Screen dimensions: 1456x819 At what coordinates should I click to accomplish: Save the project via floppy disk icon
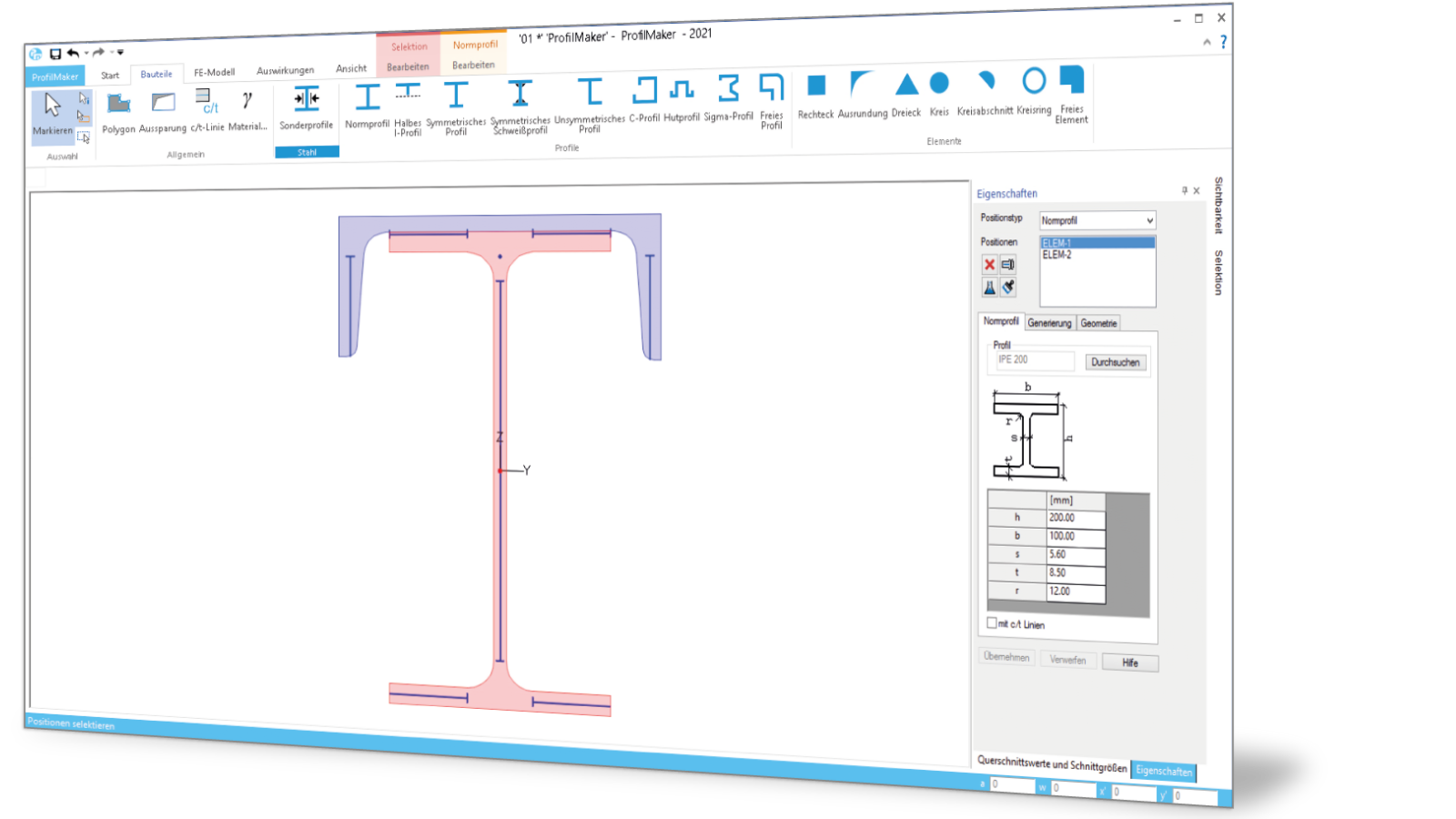55,54
